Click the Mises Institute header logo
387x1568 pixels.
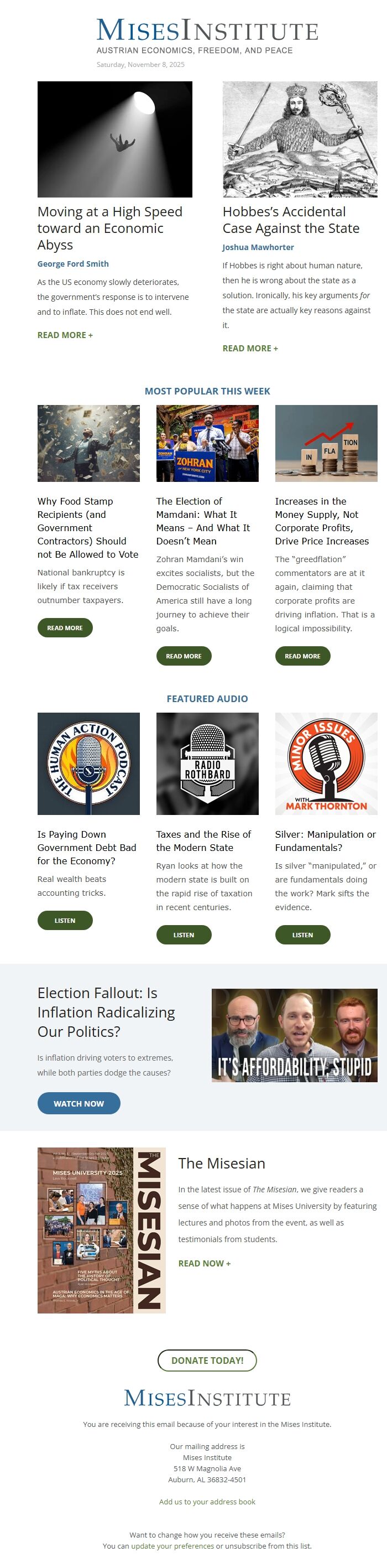pos(207,37)
